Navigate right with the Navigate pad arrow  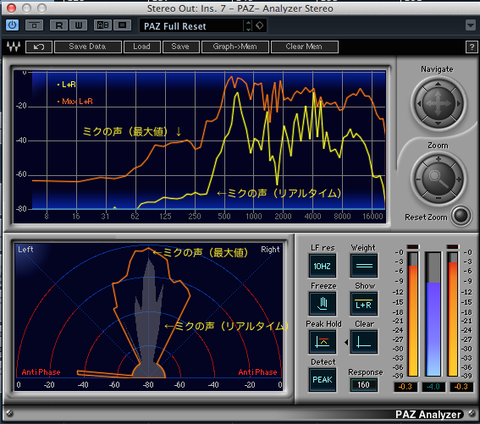(459, 104)
